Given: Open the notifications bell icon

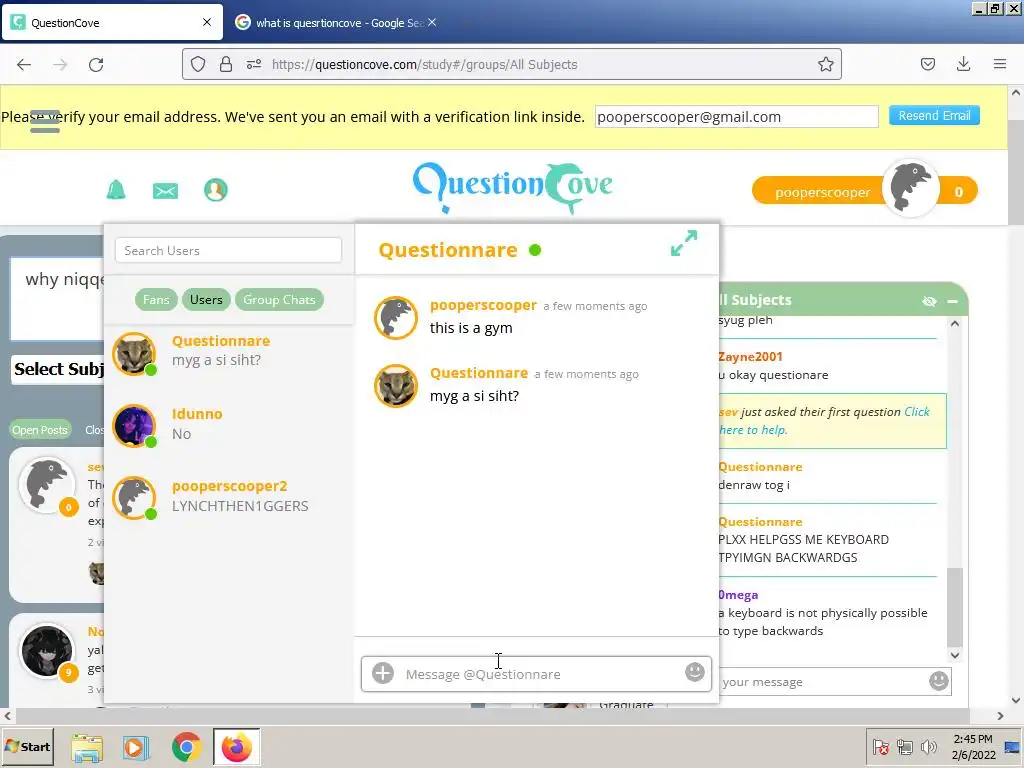Looking at the screenshot, I should [116, 190].
